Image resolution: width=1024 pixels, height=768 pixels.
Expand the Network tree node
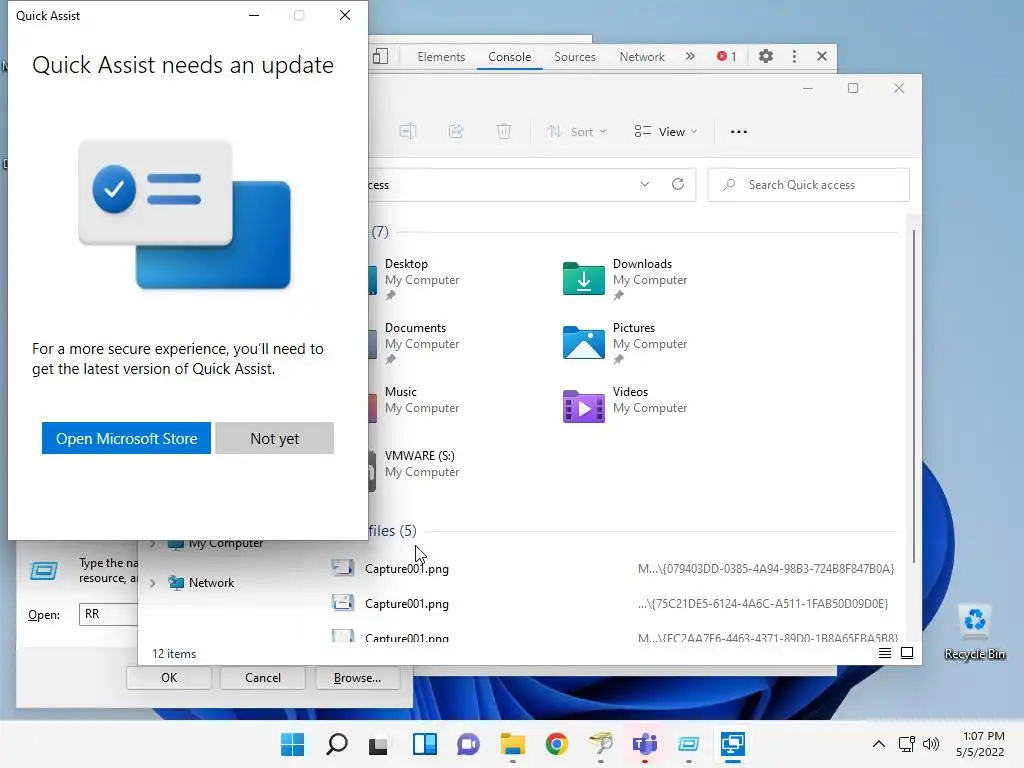point(152,583)
